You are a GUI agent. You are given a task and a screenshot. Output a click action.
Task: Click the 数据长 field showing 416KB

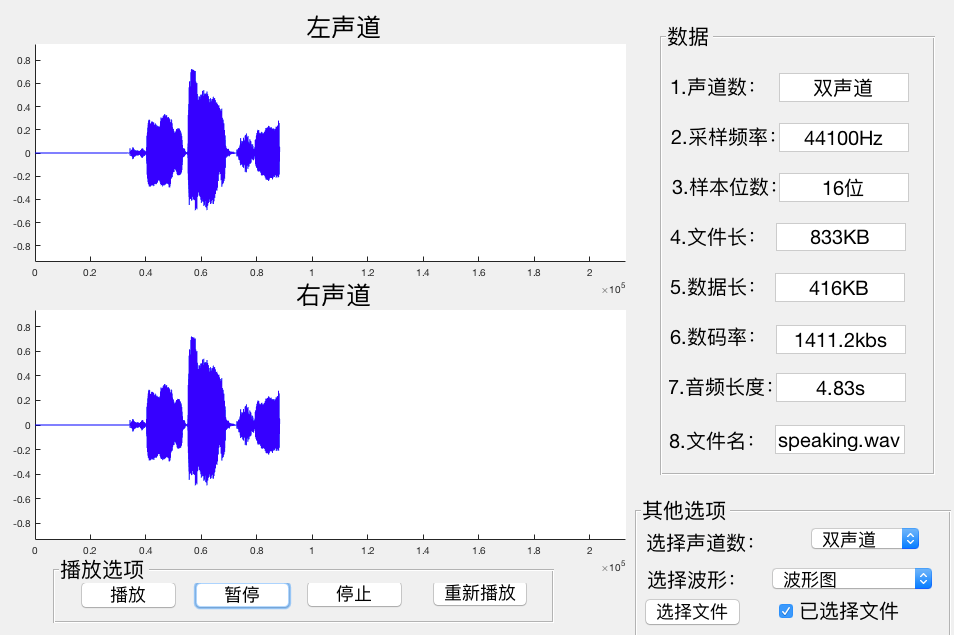(843, 287)
